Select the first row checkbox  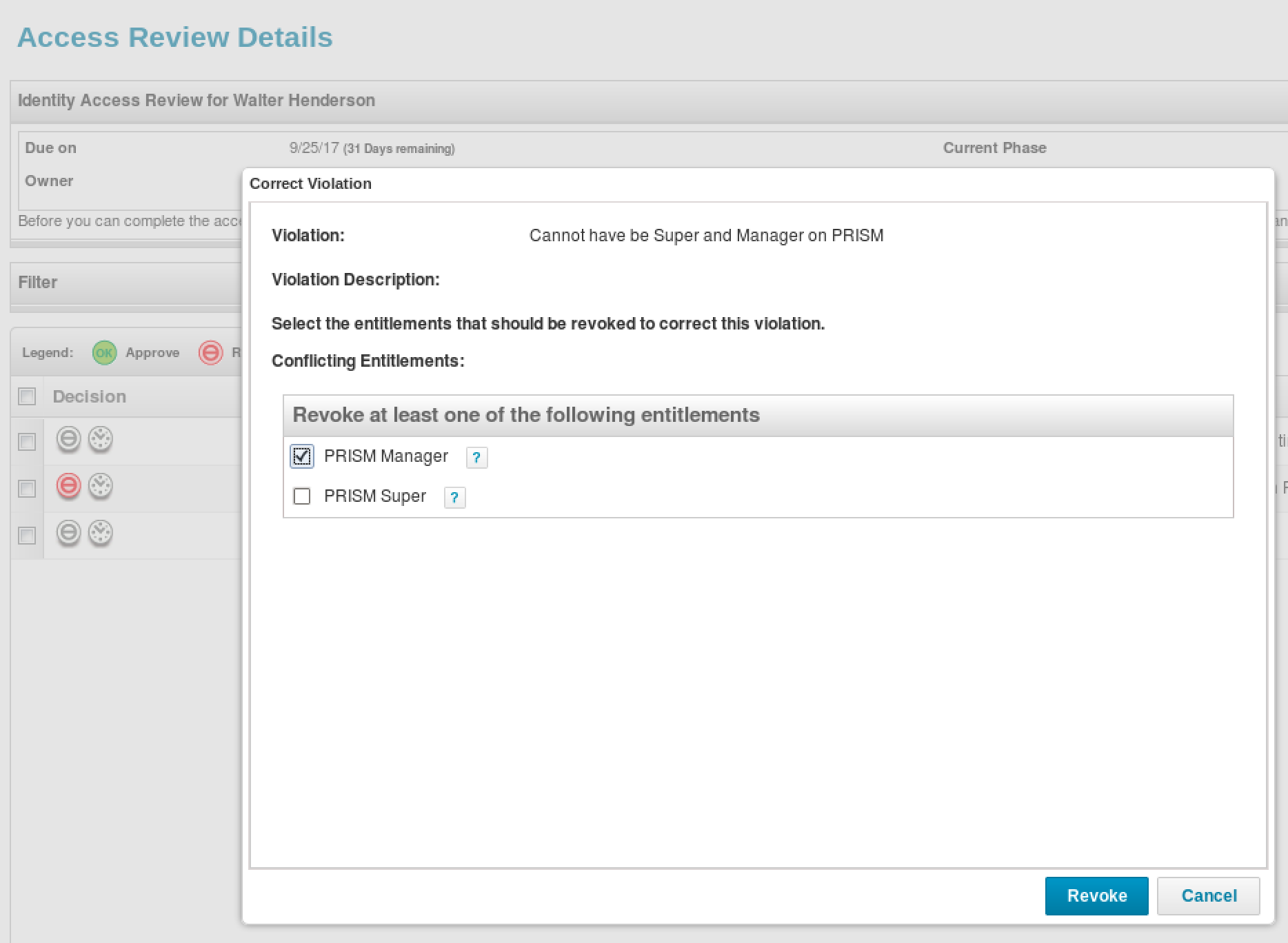click(27, 442)
